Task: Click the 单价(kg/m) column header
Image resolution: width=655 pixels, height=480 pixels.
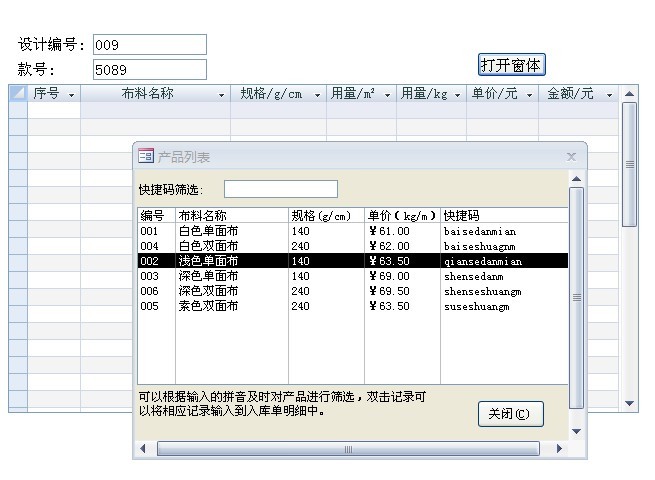Action: (x=402, y=216)
